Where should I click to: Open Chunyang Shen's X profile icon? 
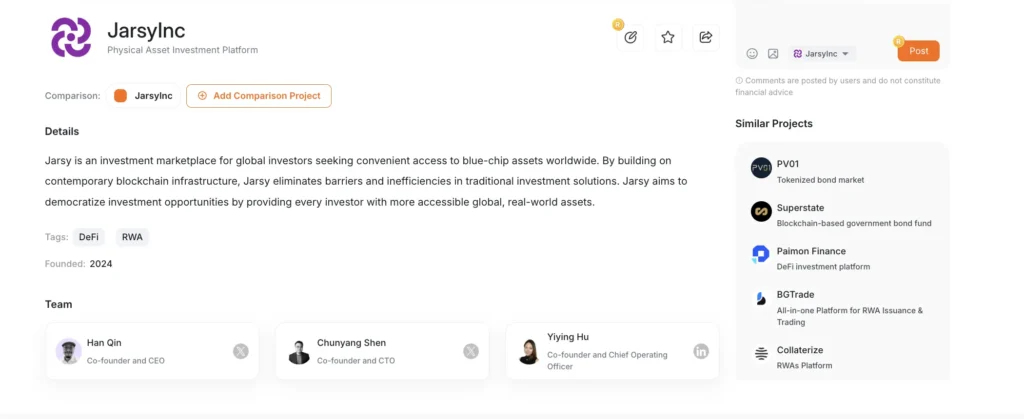coord(471,351)
